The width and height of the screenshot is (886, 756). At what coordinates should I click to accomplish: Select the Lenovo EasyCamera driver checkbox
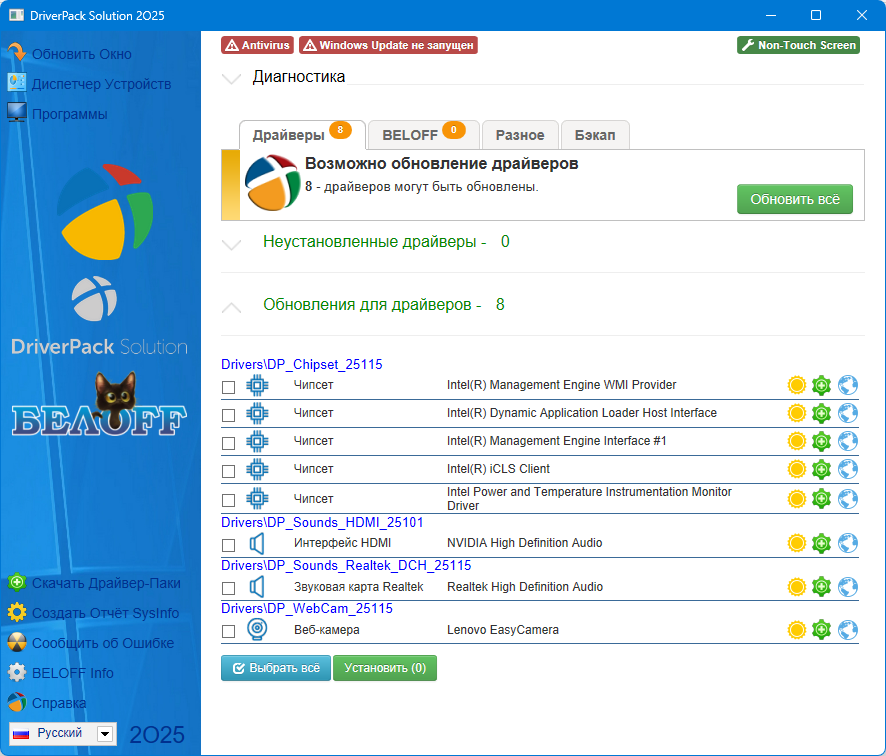point(228,632)
